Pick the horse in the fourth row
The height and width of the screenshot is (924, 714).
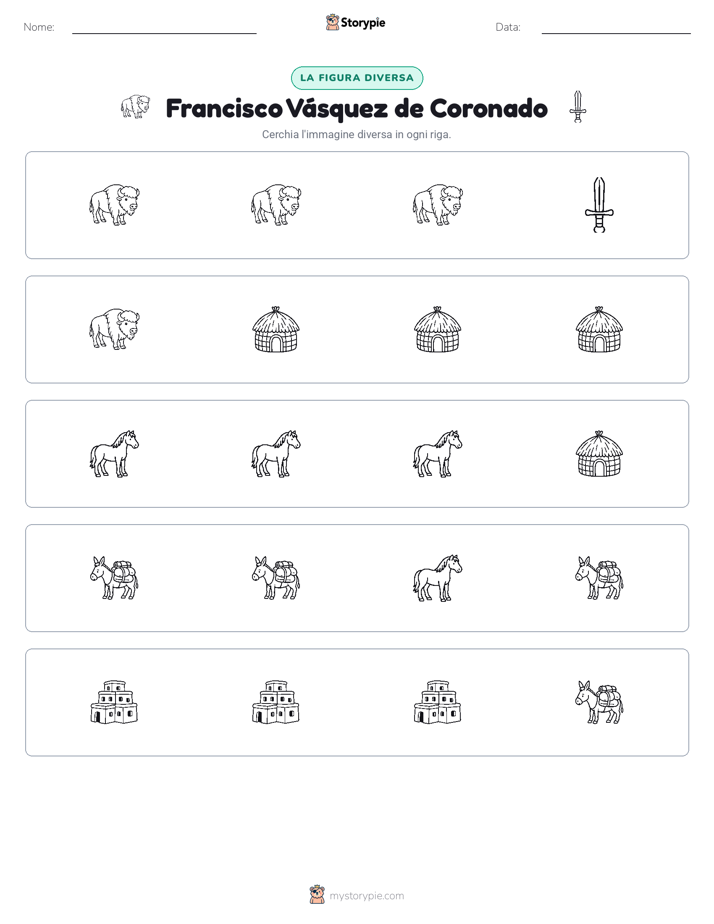437,578
